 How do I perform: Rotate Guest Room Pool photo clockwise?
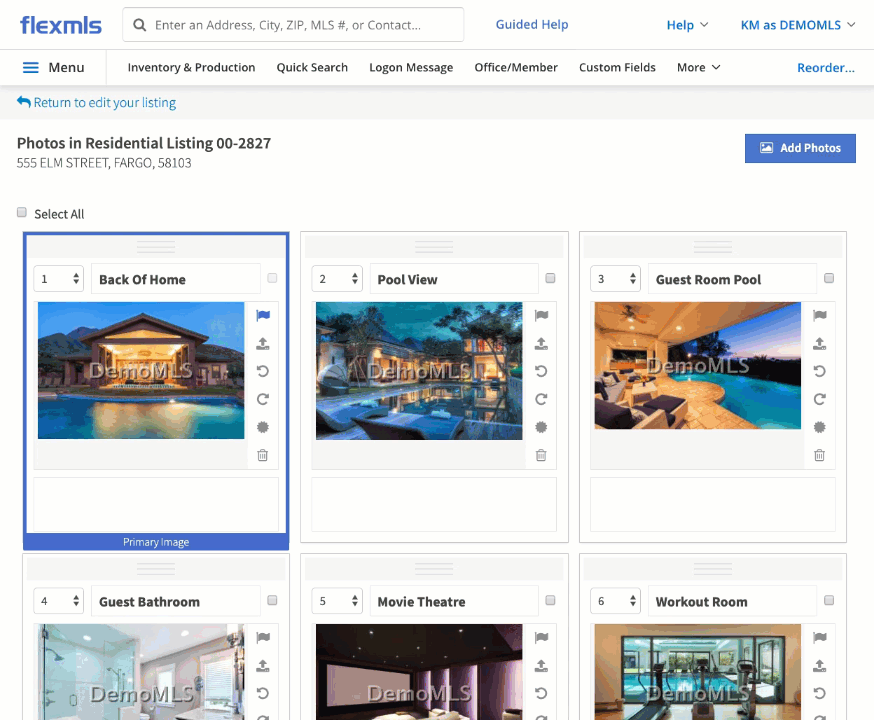tap(819, 399)
